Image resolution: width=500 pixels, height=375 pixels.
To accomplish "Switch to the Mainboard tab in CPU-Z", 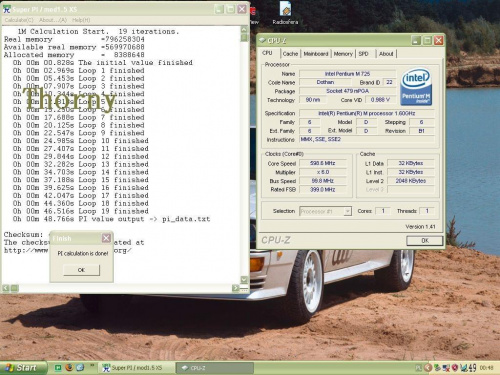I will coord(316,54).
